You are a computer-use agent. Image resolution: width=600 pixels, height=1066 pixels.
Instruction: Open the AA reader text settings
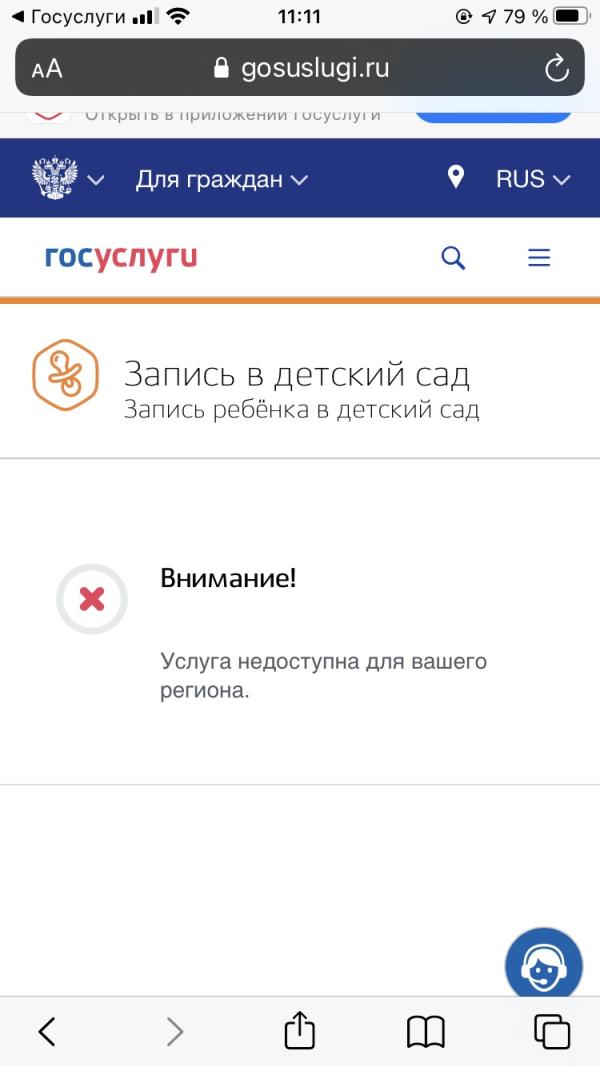(47, 69)
